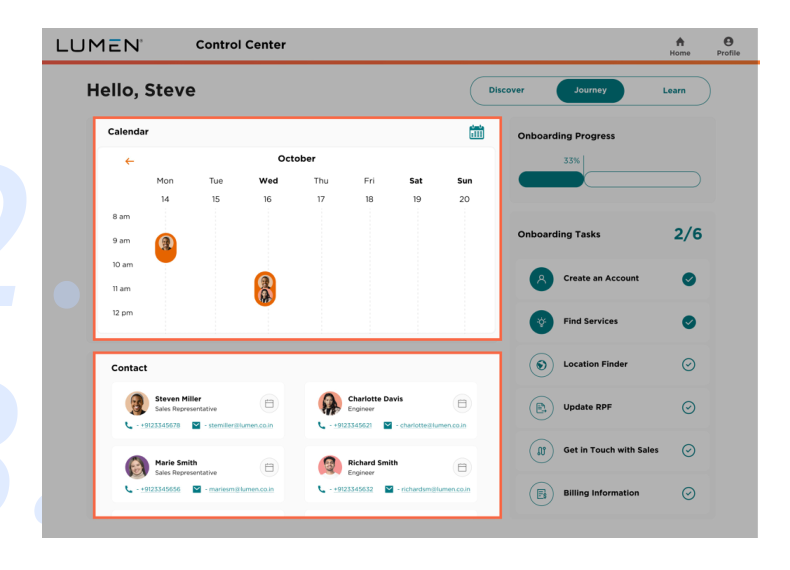Mark Get in Touch with Sales complete

tap(689, 450)
